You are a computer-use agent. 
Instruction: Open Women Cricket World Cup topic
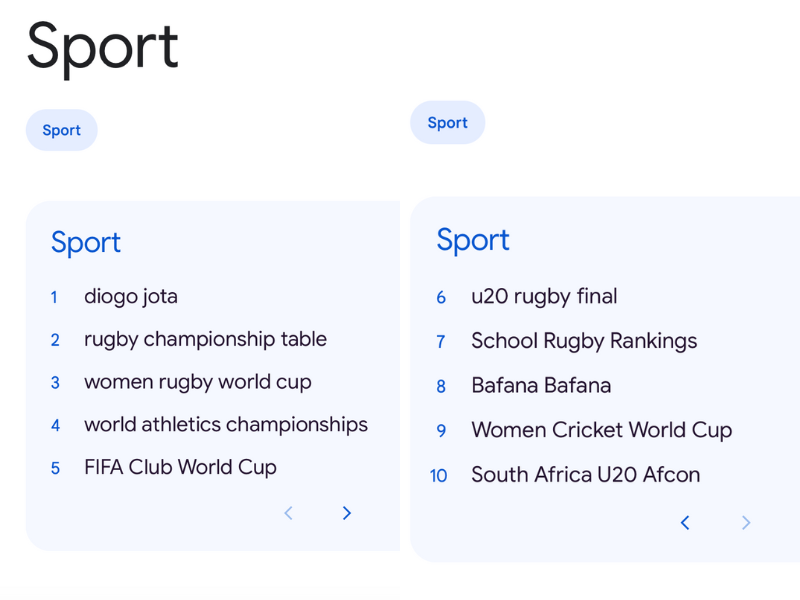point(601,430)
